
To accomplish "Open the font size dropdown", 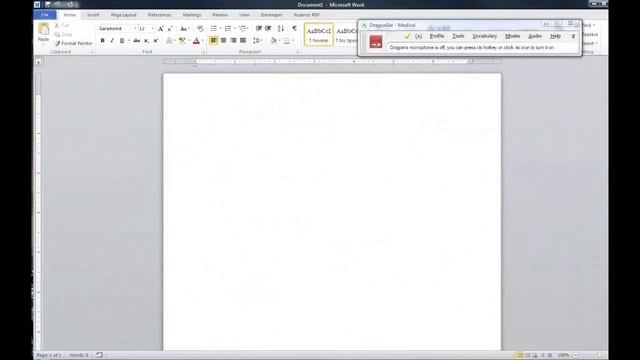I will tap(153, 29).
